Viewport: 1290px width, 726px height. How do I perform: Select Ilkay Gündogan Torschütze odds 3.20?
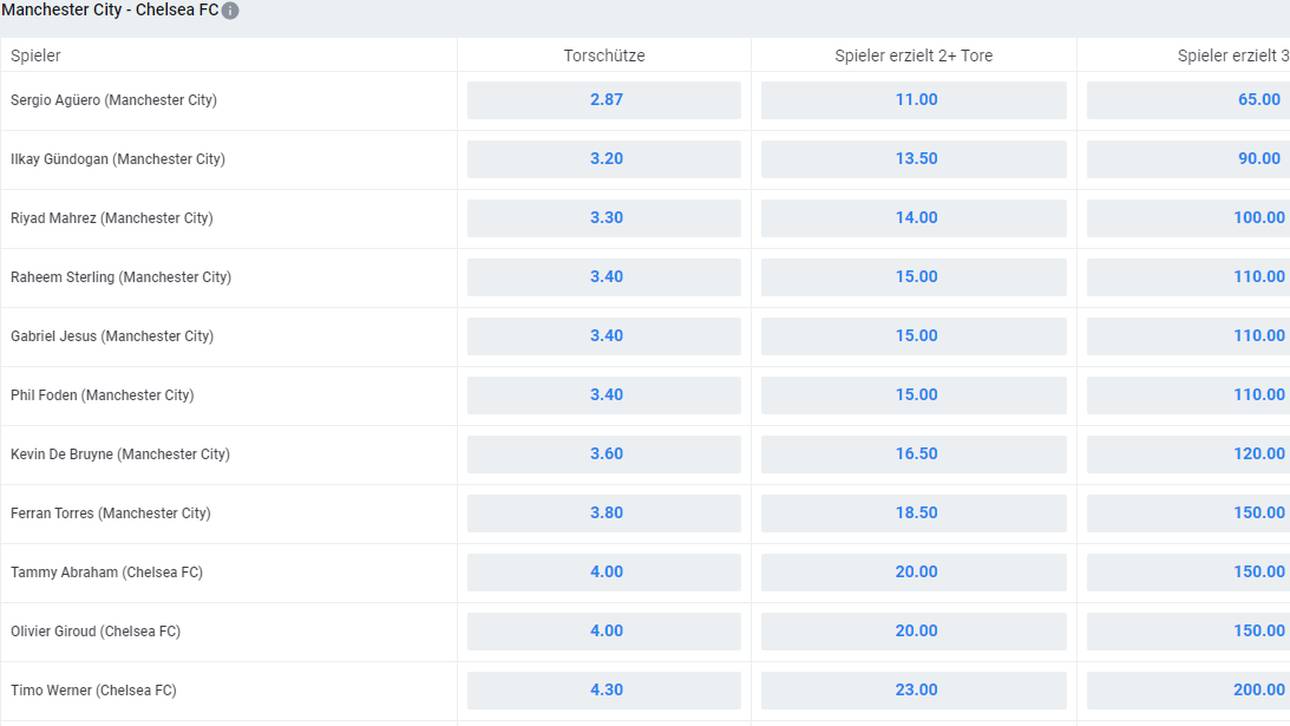click(604, 159)
